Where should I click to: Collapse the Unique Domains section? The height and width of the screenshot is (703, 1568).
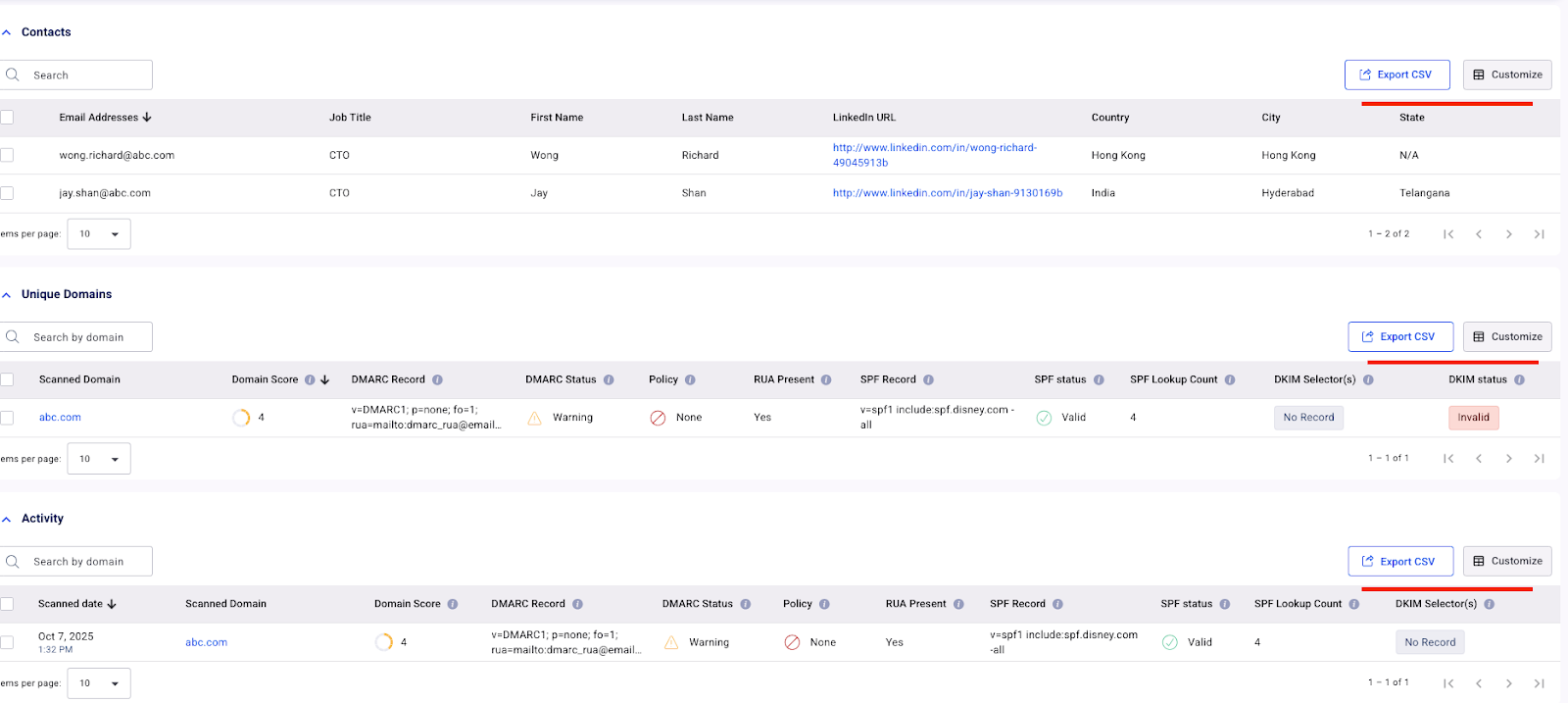[x=7, y=294]
